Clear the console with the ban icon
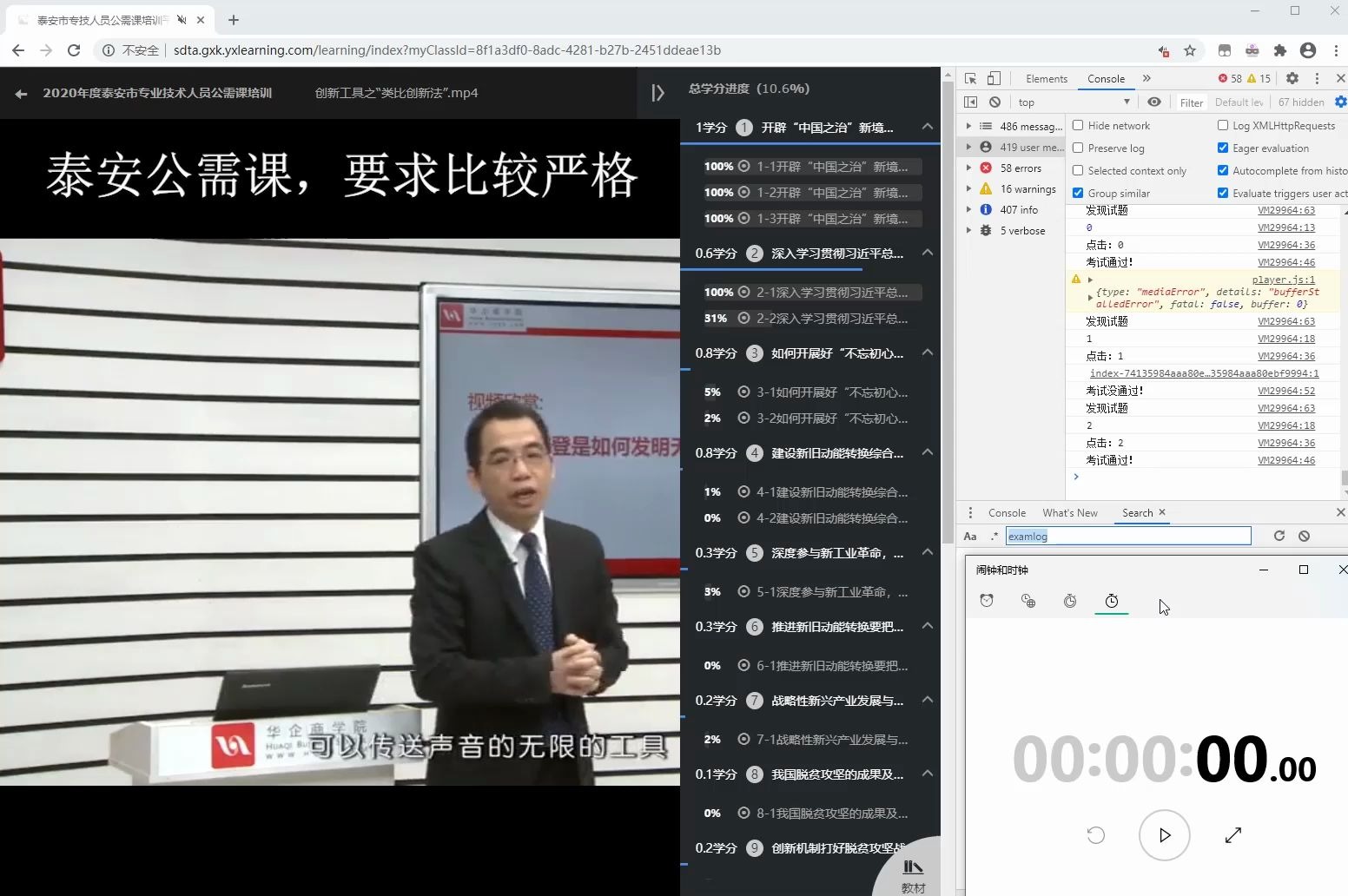The image size is (1348, 896). pos(995,102)
